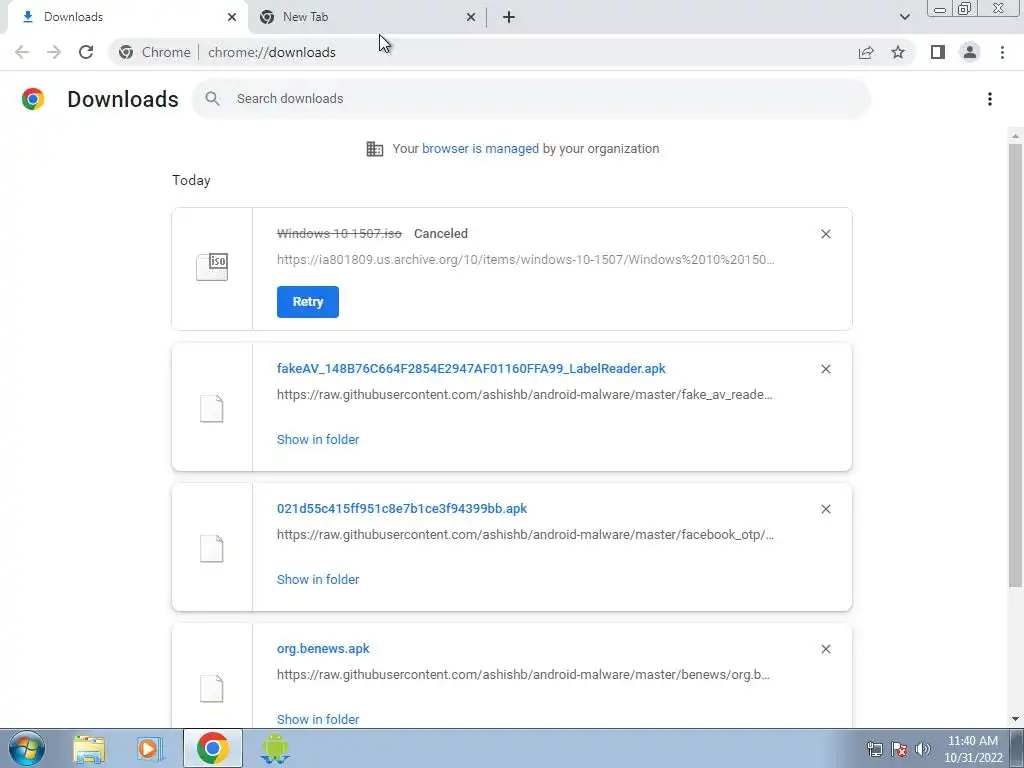Click the file icon for 021d55c415ff951c8e7b1ce3f94399bb.apk
Viewport: 1024px width, 768px height.
212,549
